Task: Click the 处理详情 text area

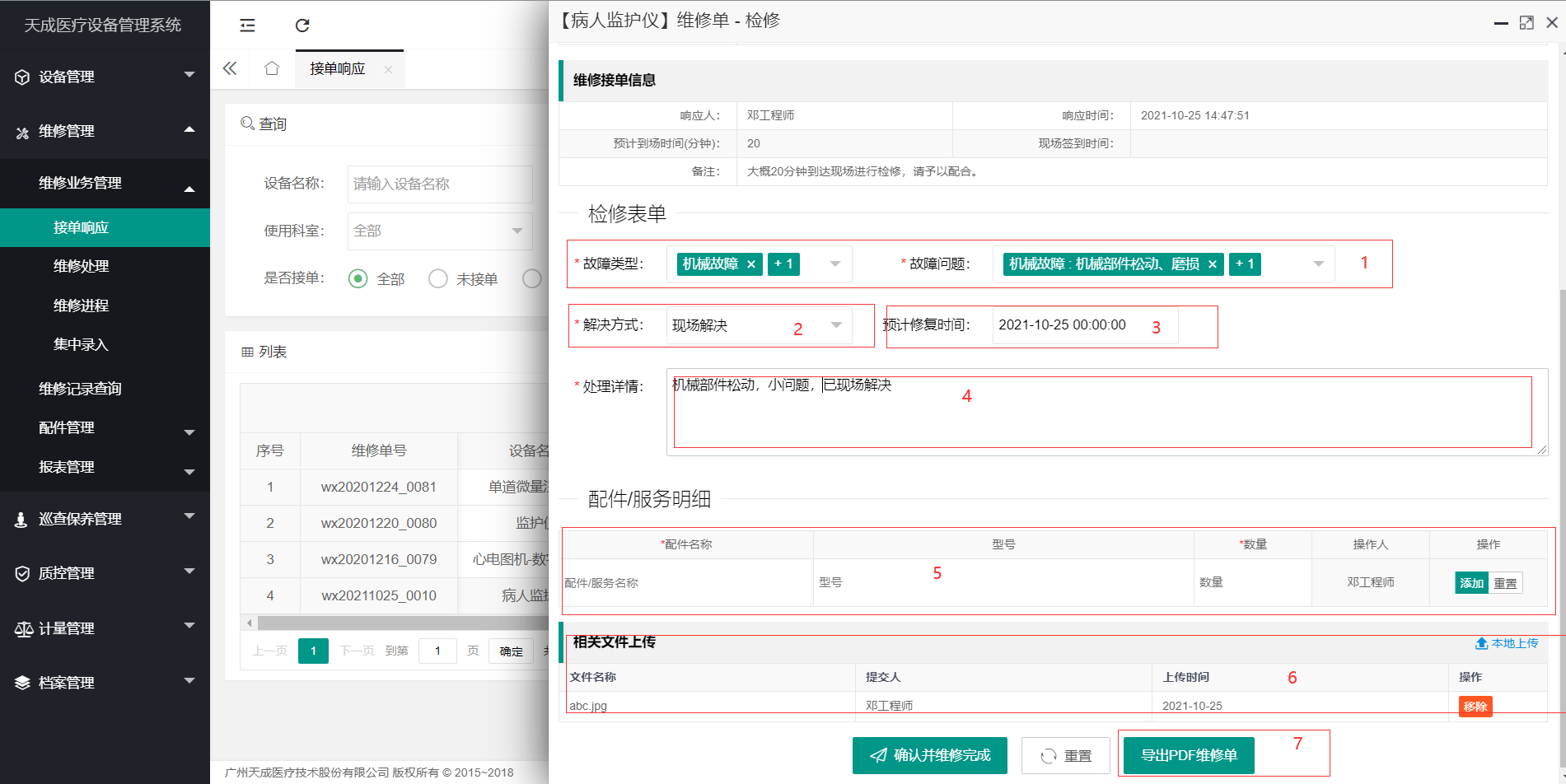Action: pyautogui.click(x=1107, y=412)
